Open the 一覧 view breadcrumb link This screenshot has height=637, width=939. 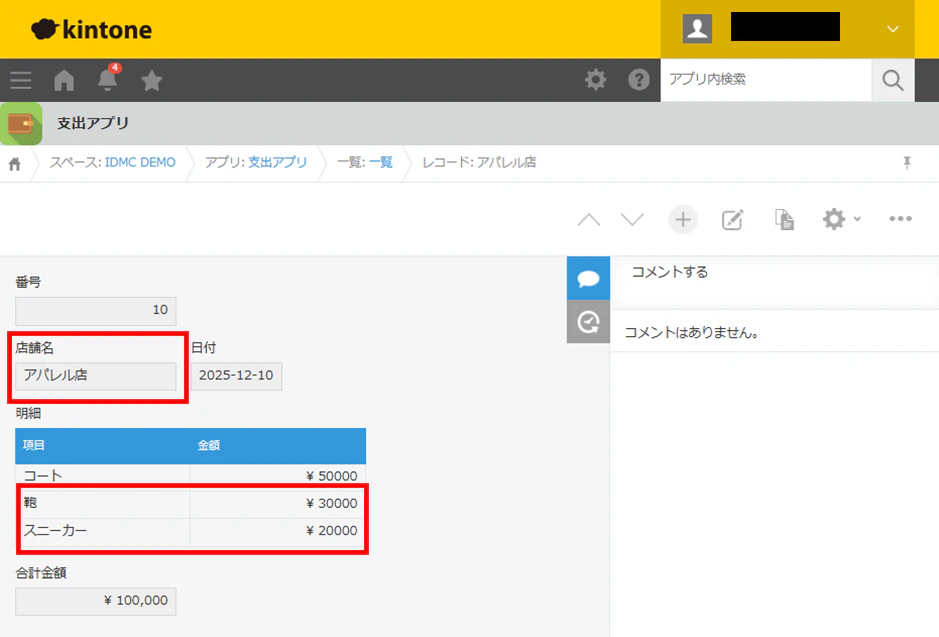tap(381, 162)
